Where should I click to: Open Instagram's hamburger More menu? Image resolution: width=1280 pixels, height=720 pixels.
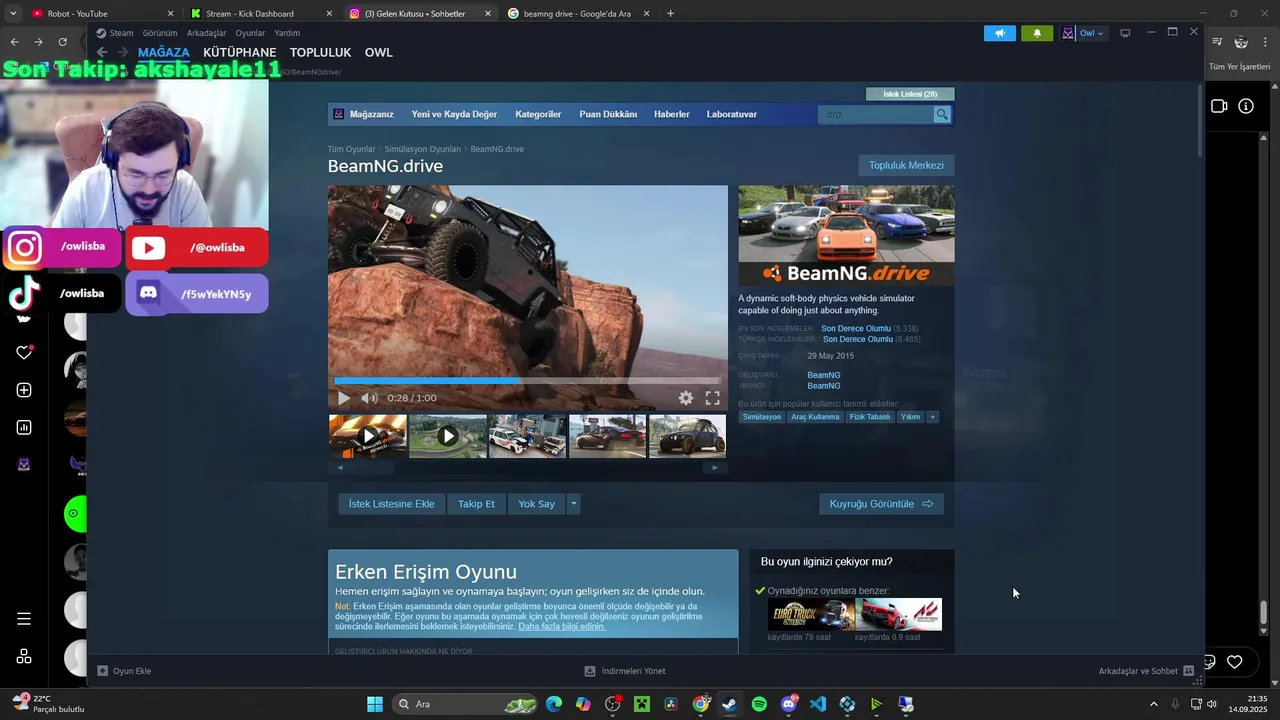click(24, 619)
